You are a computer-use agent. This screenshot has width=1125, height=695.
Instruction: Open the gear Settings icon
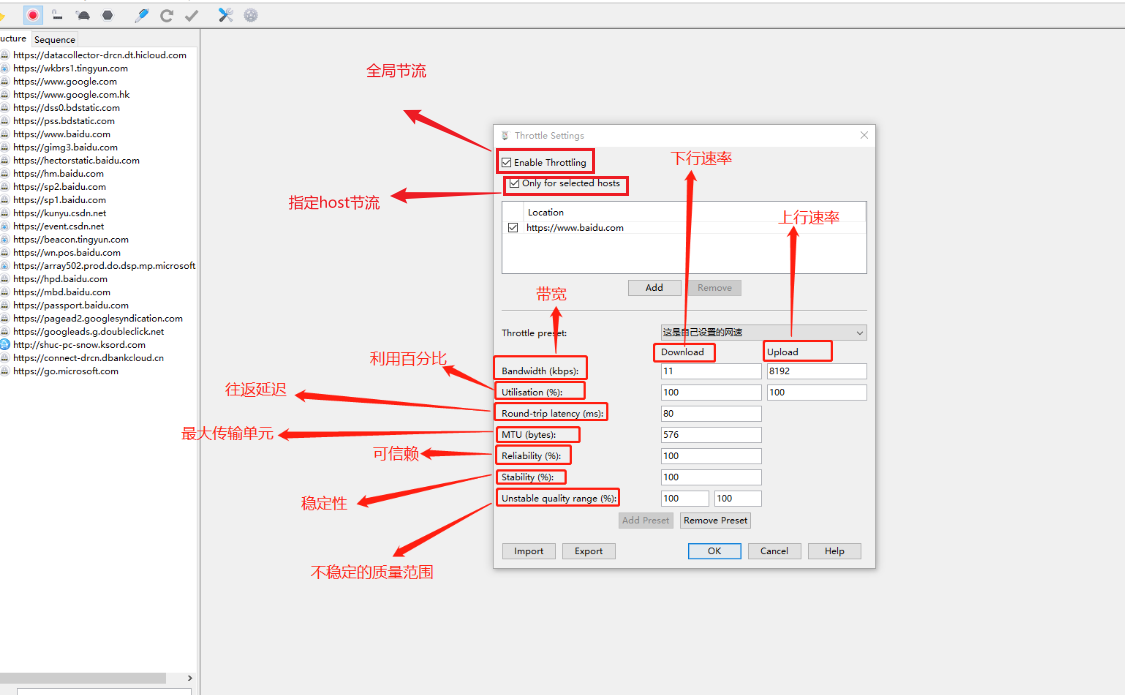pos(250,15)
